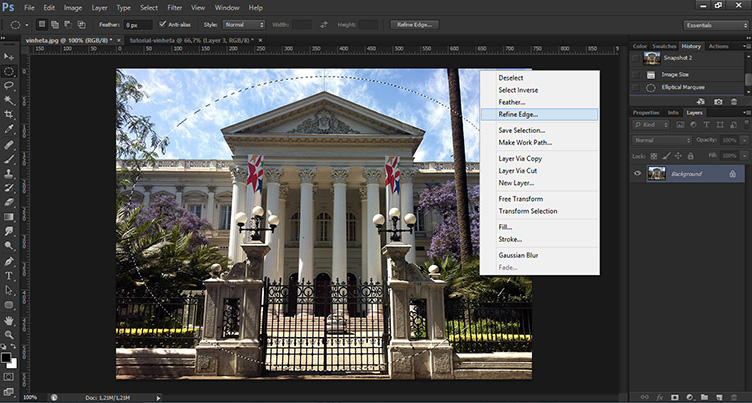752x403 pixels.
Task: Select the Elliptical Marquee tool in toolbox
Action: (9, 71)
